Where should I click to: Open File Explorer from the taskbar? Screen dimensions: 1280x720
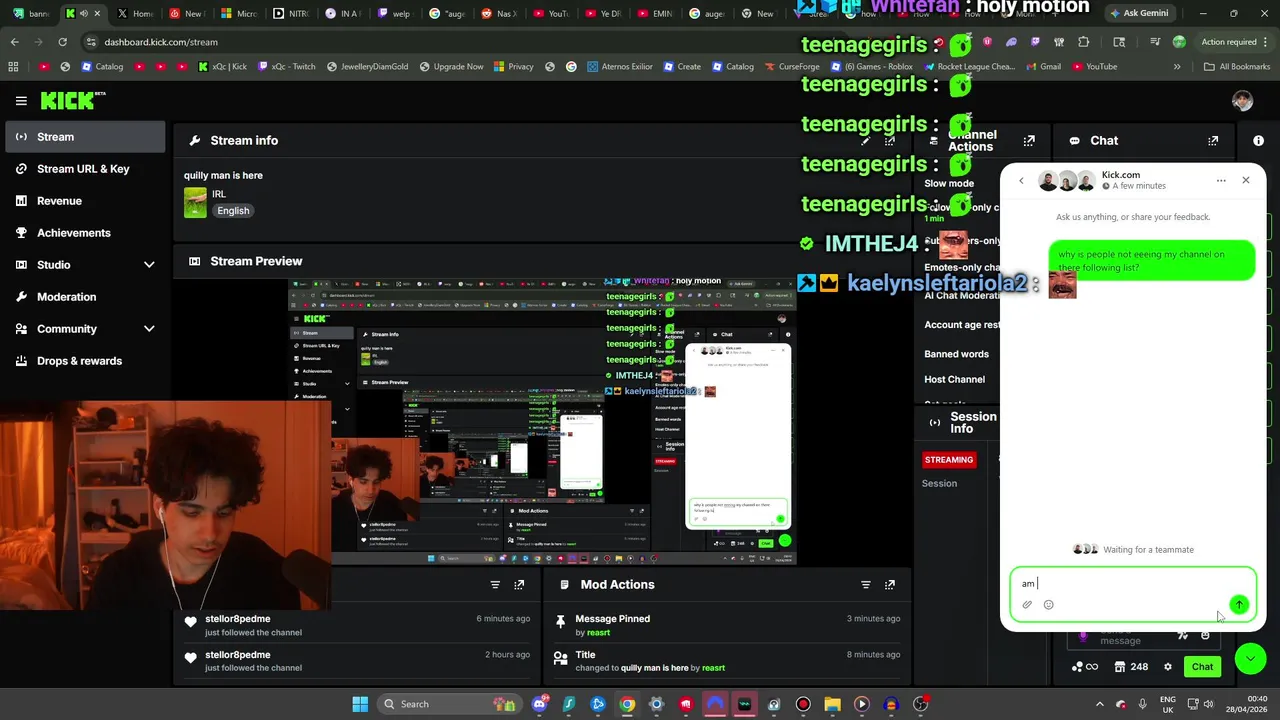point(832,704)
